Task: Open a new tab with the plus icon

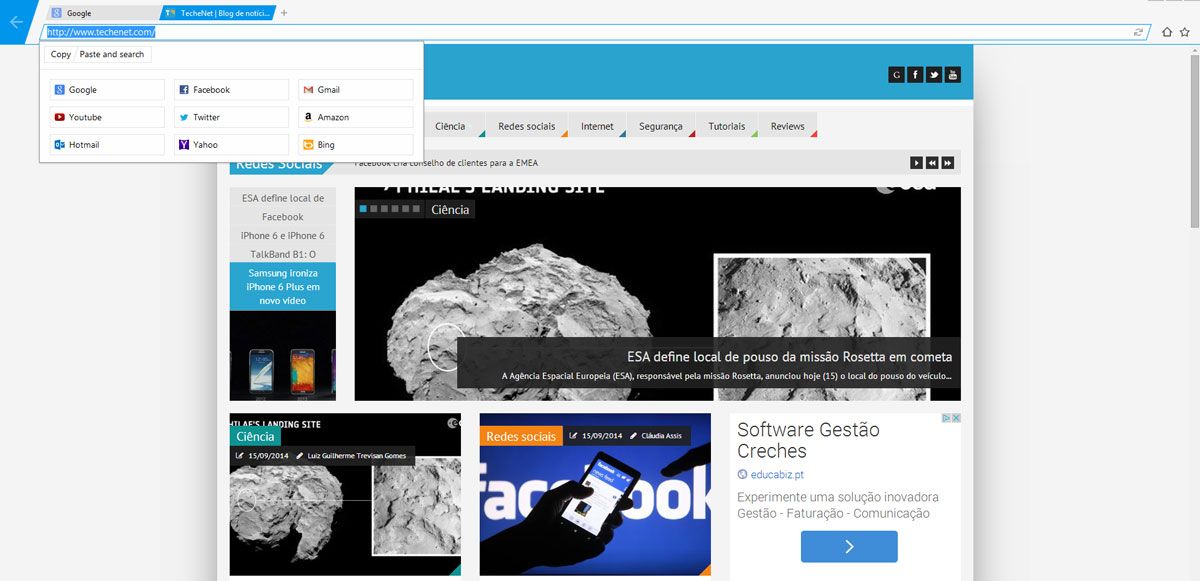Action: (x=285, y=13)
